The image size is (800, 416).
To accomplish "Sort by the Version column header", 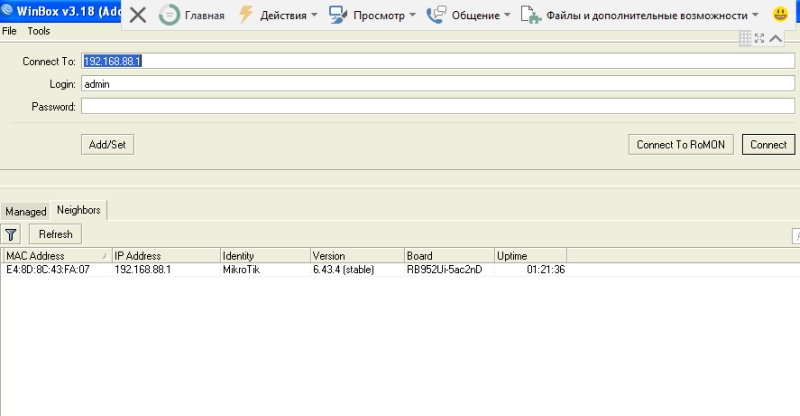I will click(x=357, y=256).
